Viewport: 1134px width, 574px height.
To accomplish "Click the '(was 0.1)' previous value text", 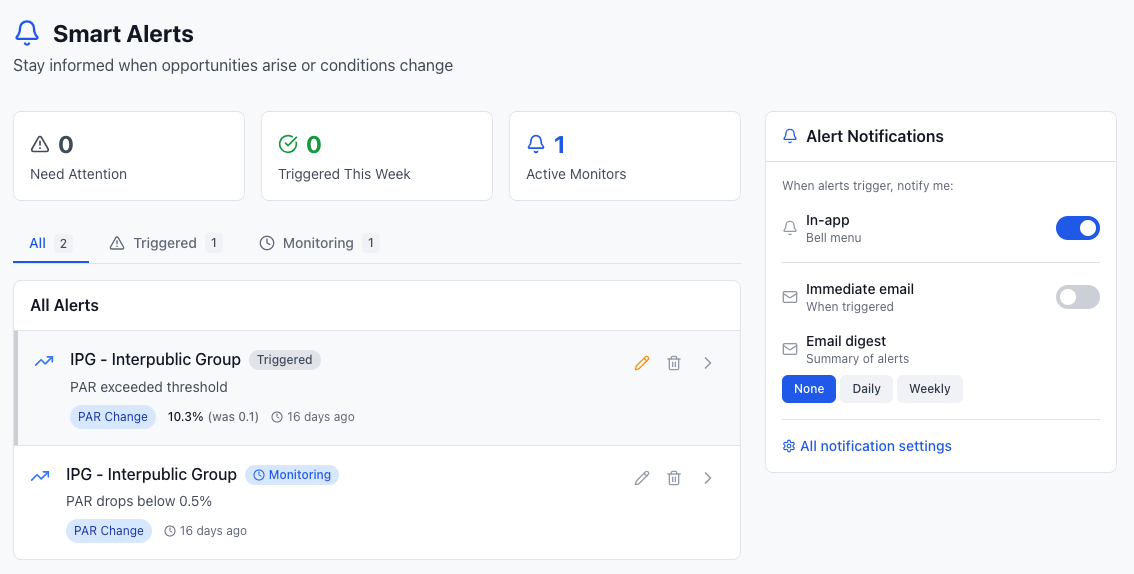I will pos(233,417).
